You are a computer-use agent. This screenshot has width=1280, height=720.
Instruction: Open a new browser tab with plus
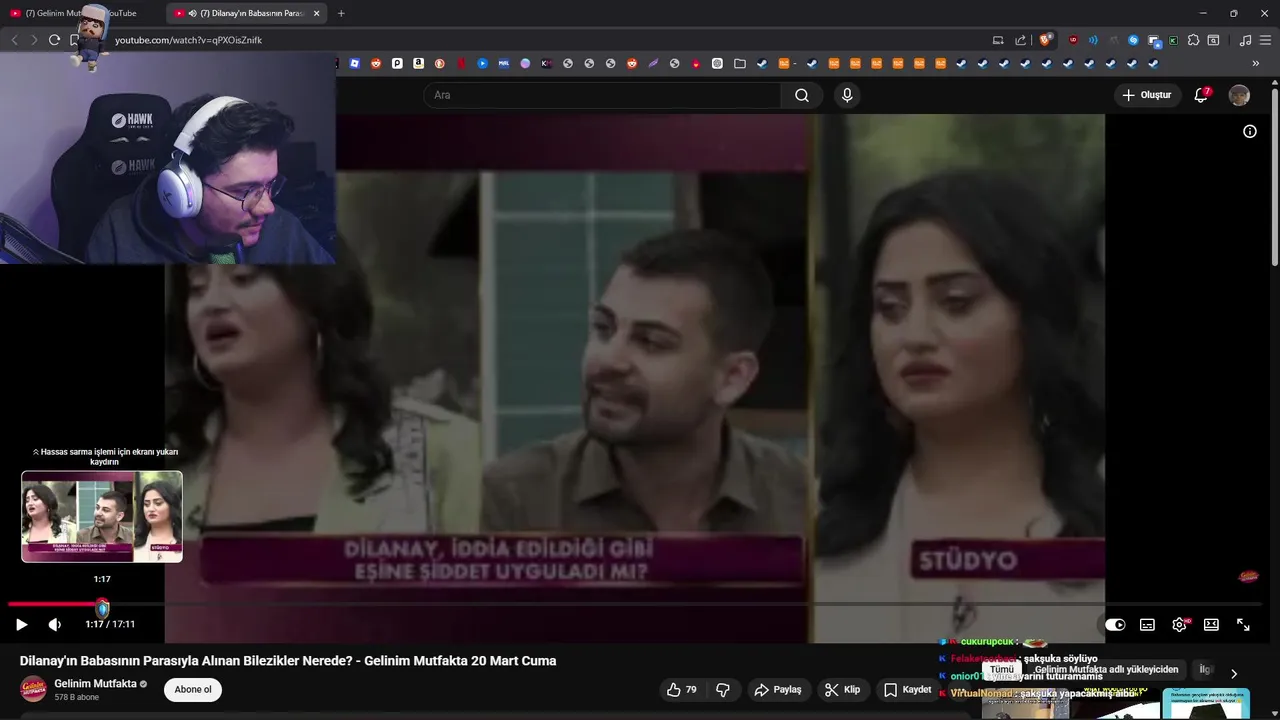(341, 13)
